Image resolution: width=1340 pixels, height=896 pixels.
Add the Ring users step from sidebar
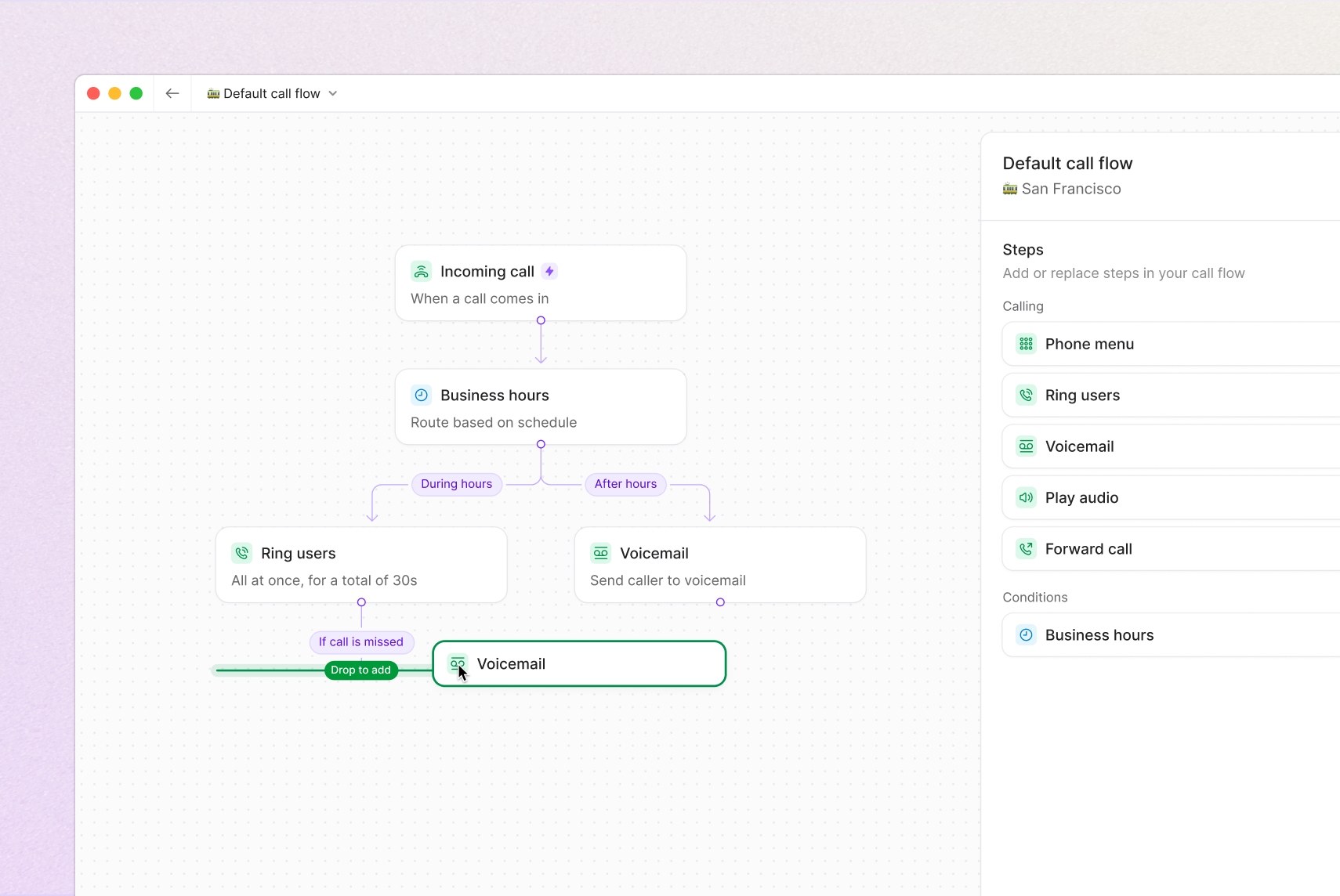(1171, 396)
